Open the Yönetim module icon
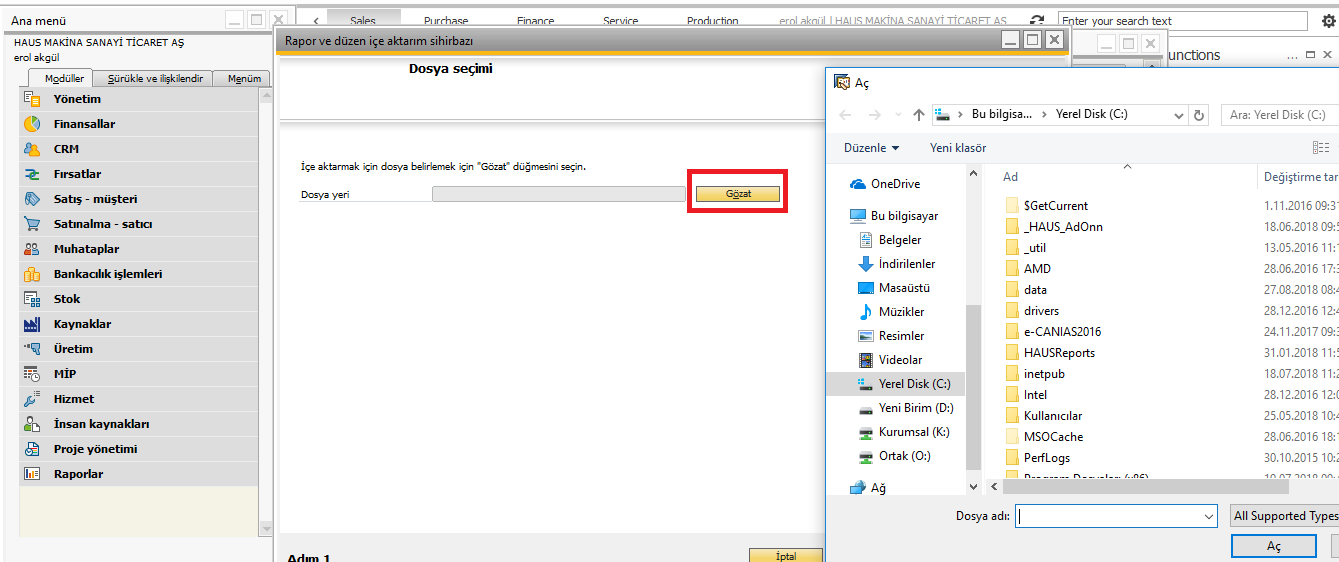The width and height of the screenshot is (1339, 562). pos(32,99)
